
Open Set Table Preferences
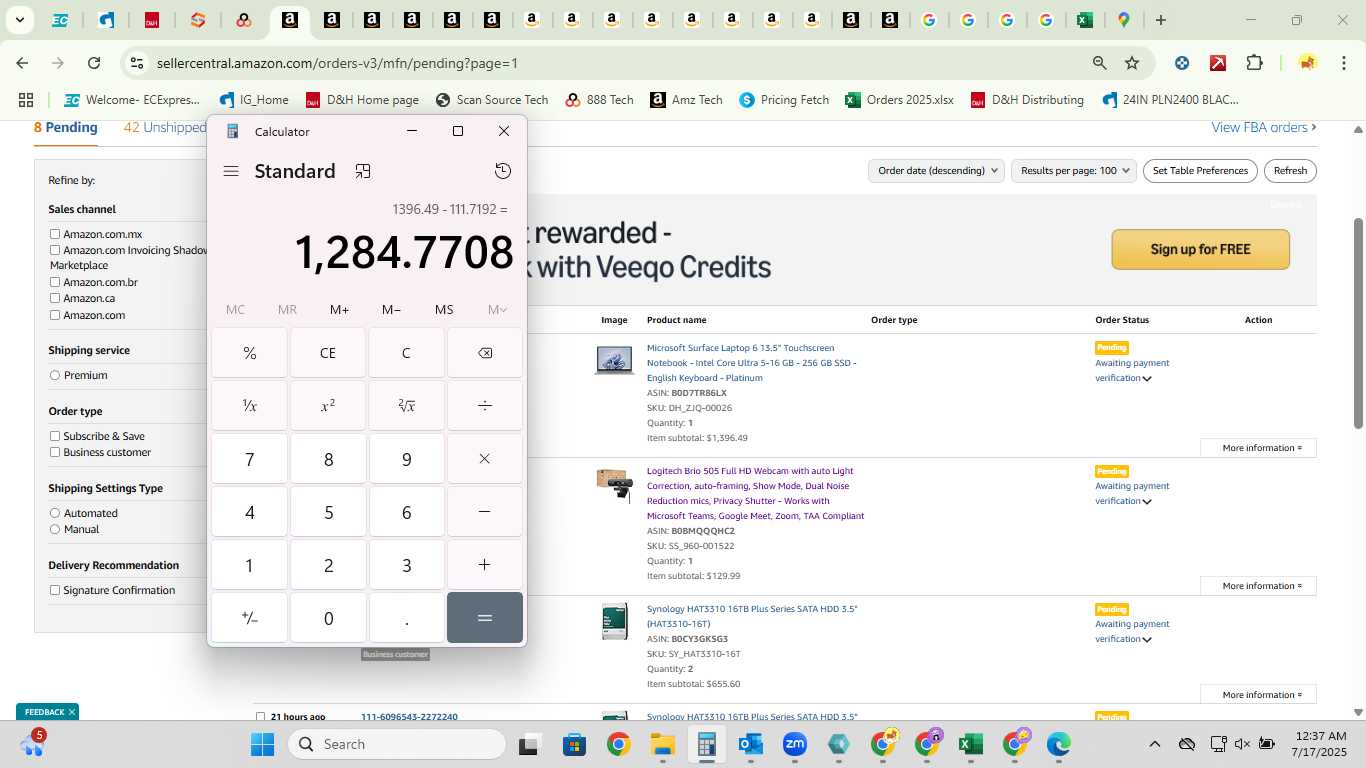click(x=1200, y=171)
